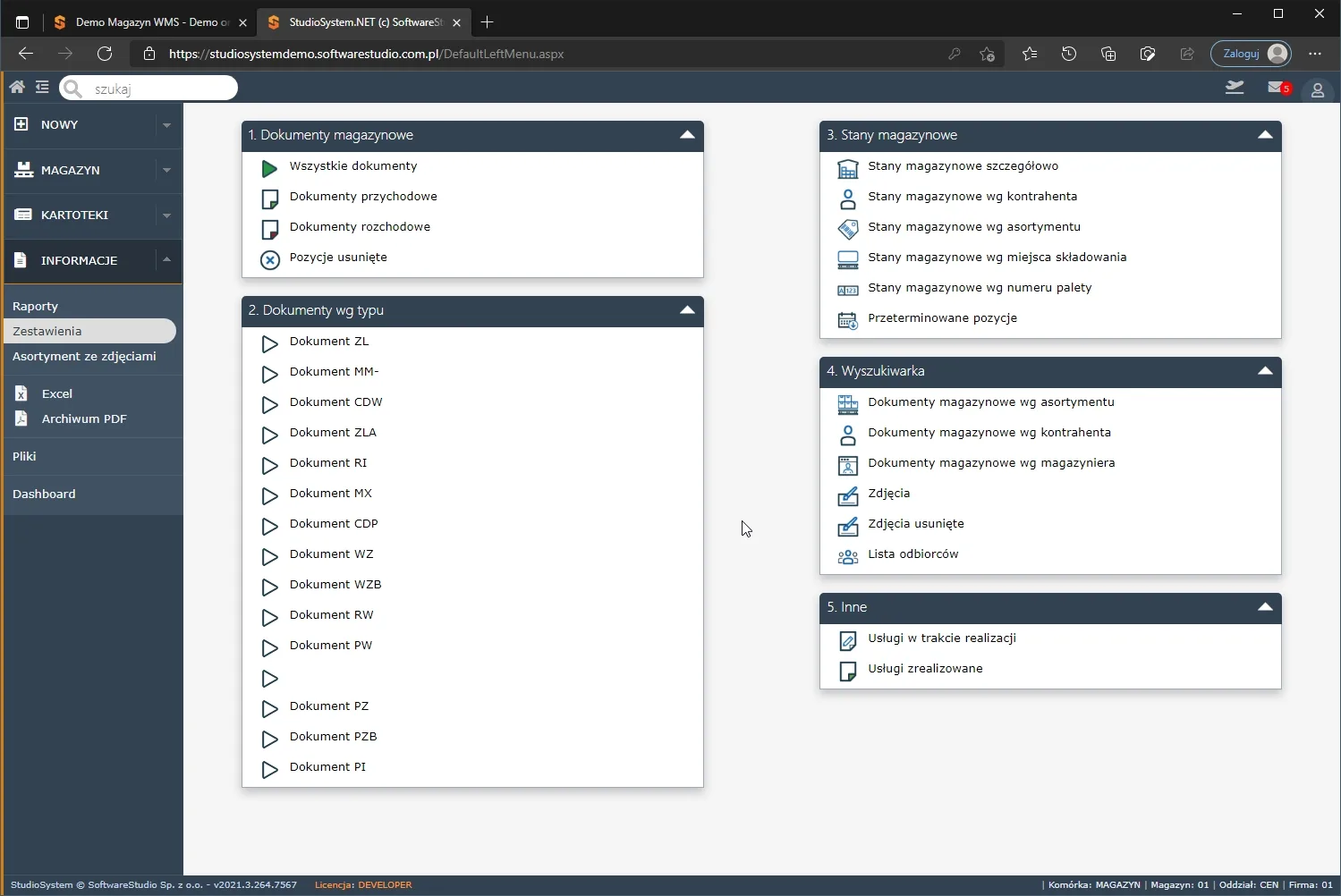The height and width of the screenshot is (896, 1341).
Task: Click Usługi w trakcie realizacji edit icon
Action: click(847, 640)
